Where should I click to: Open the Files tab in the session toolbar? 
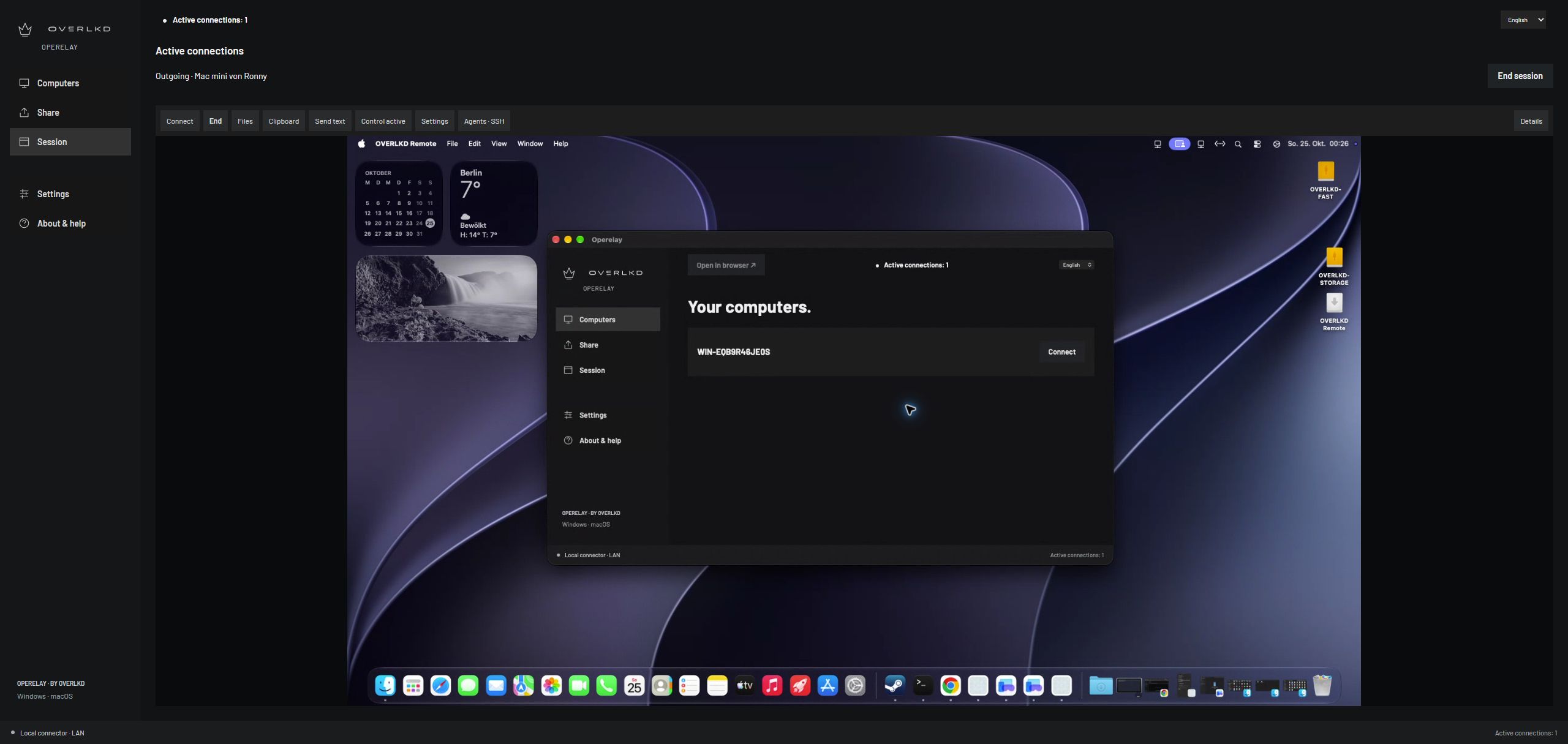coord(245,121)
